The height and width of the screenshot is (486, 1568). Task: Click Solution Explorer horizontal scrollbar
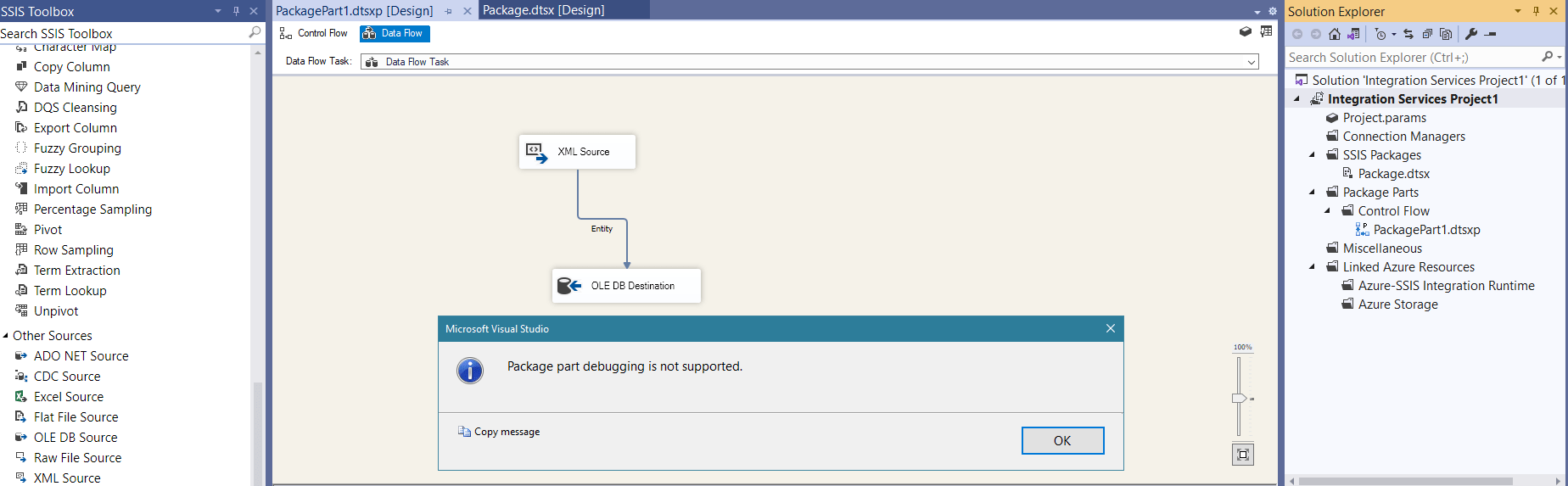click(x=1405, y=481)
